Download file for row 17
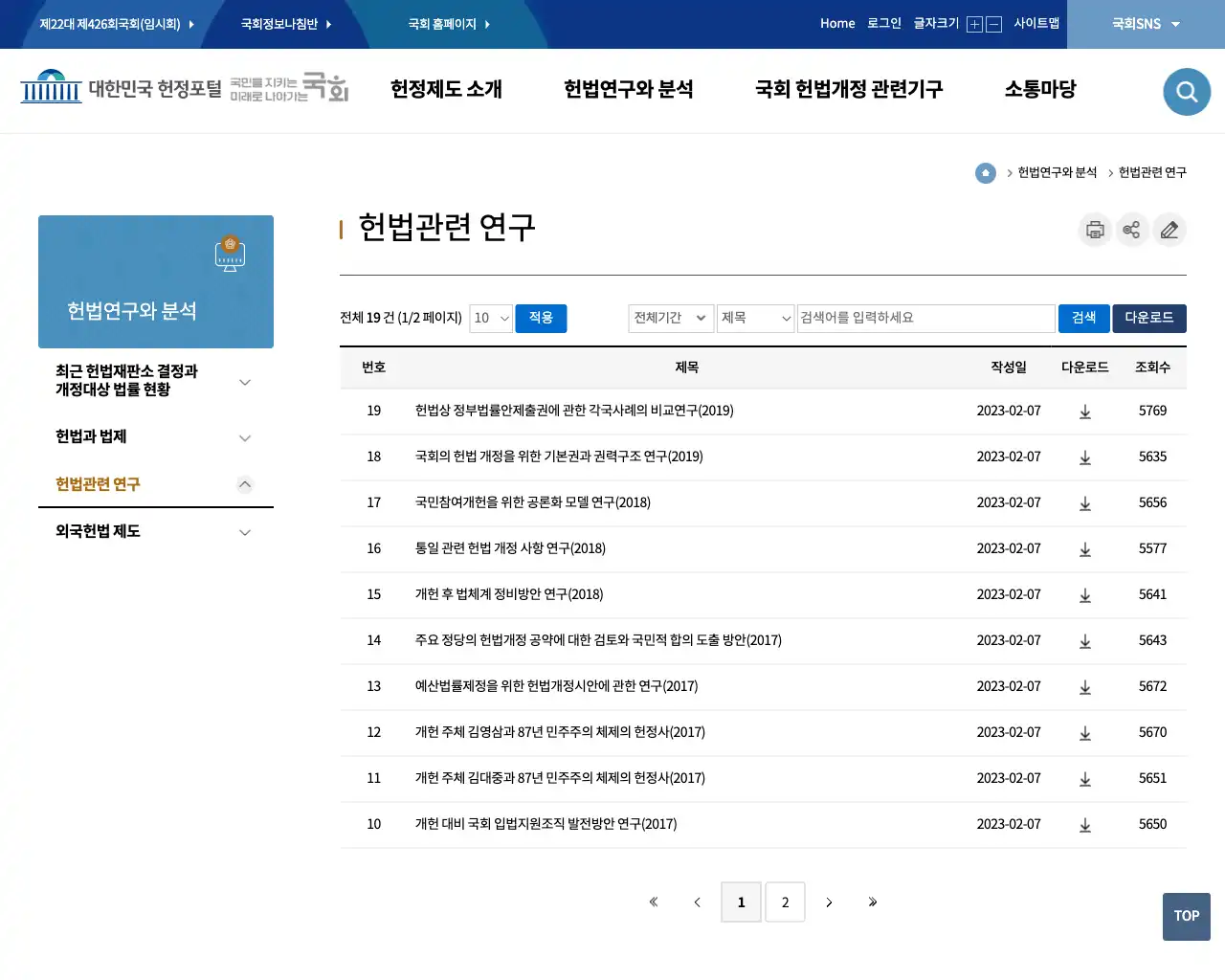1225x980 pixels. click(1085, 503)
